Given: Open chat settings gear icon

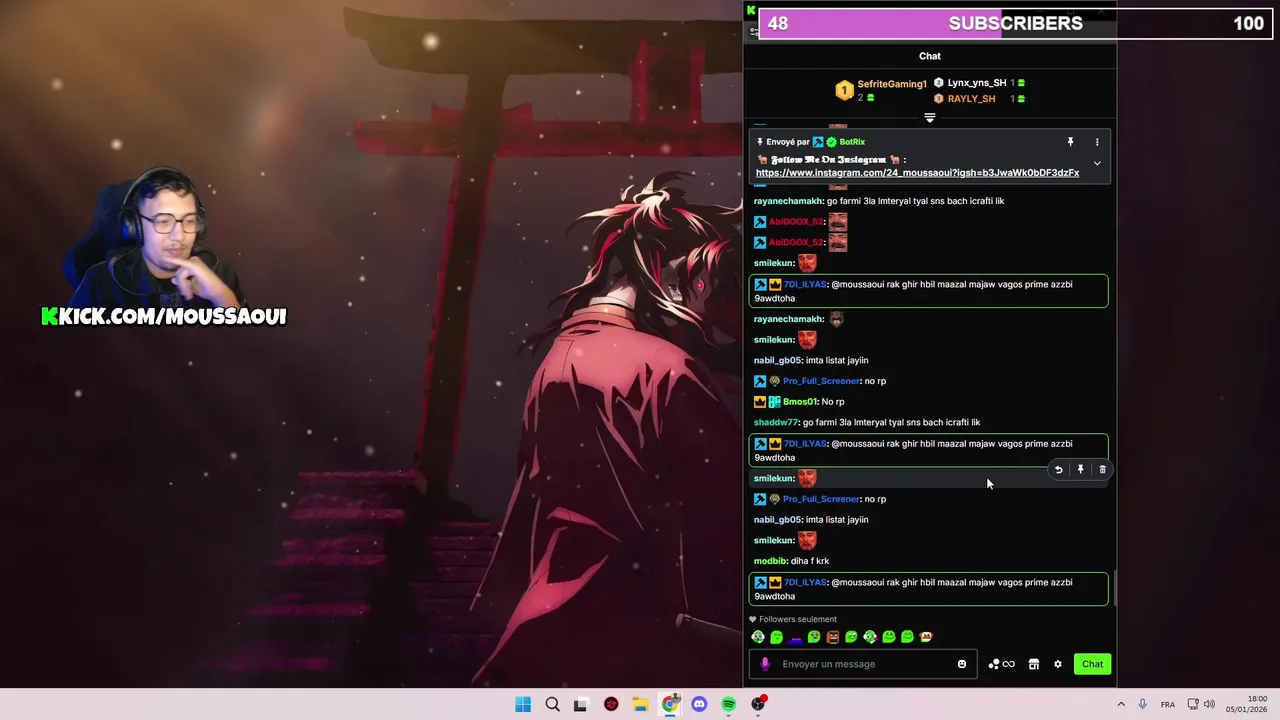Looking at the screenshot, I should (x=1058, y=664).
